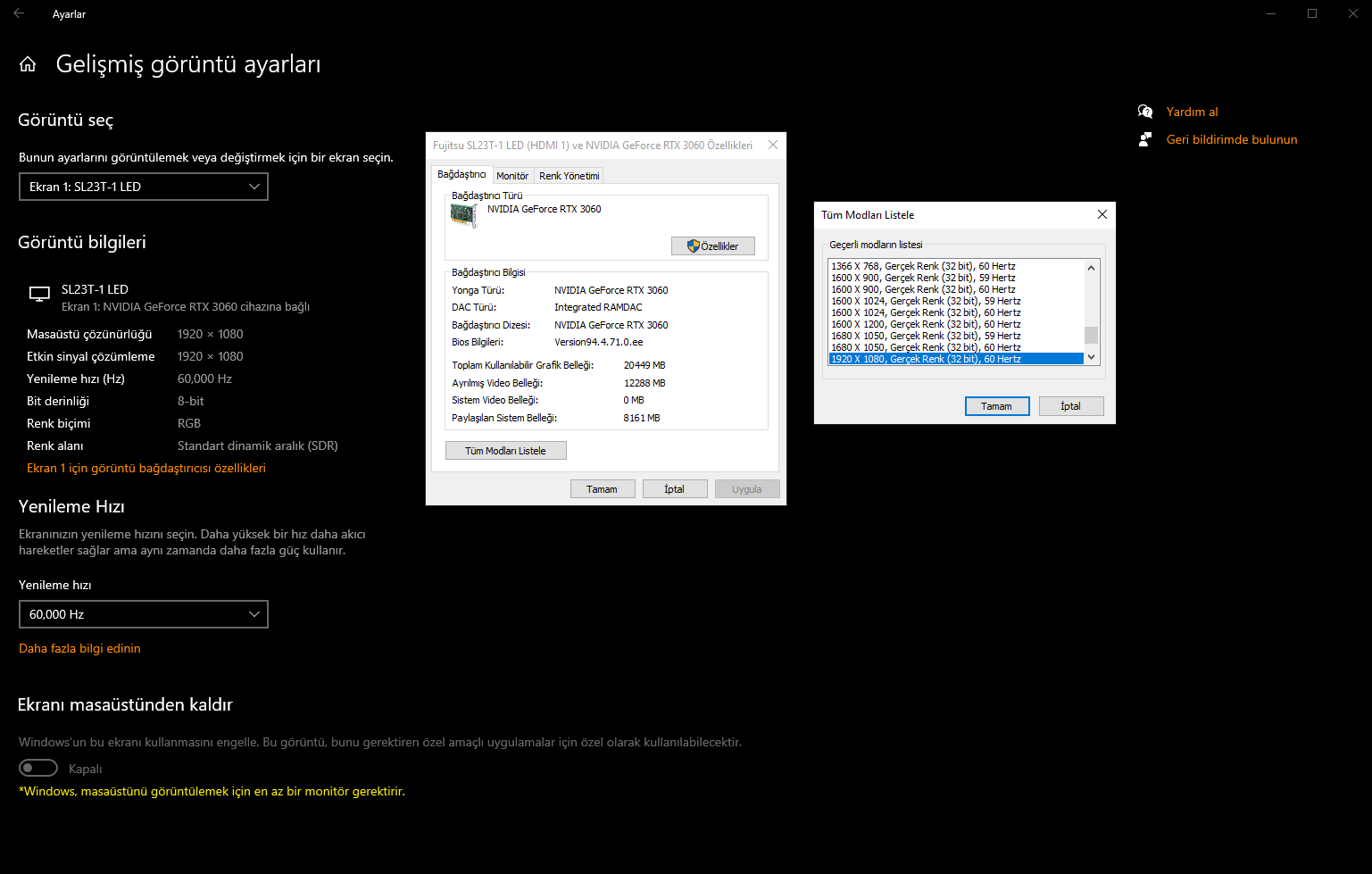The image size is (1372, 874).
Task: Click the mode list scrollbar thumb
Action: pyautogui.click(x=1091, y=335)
